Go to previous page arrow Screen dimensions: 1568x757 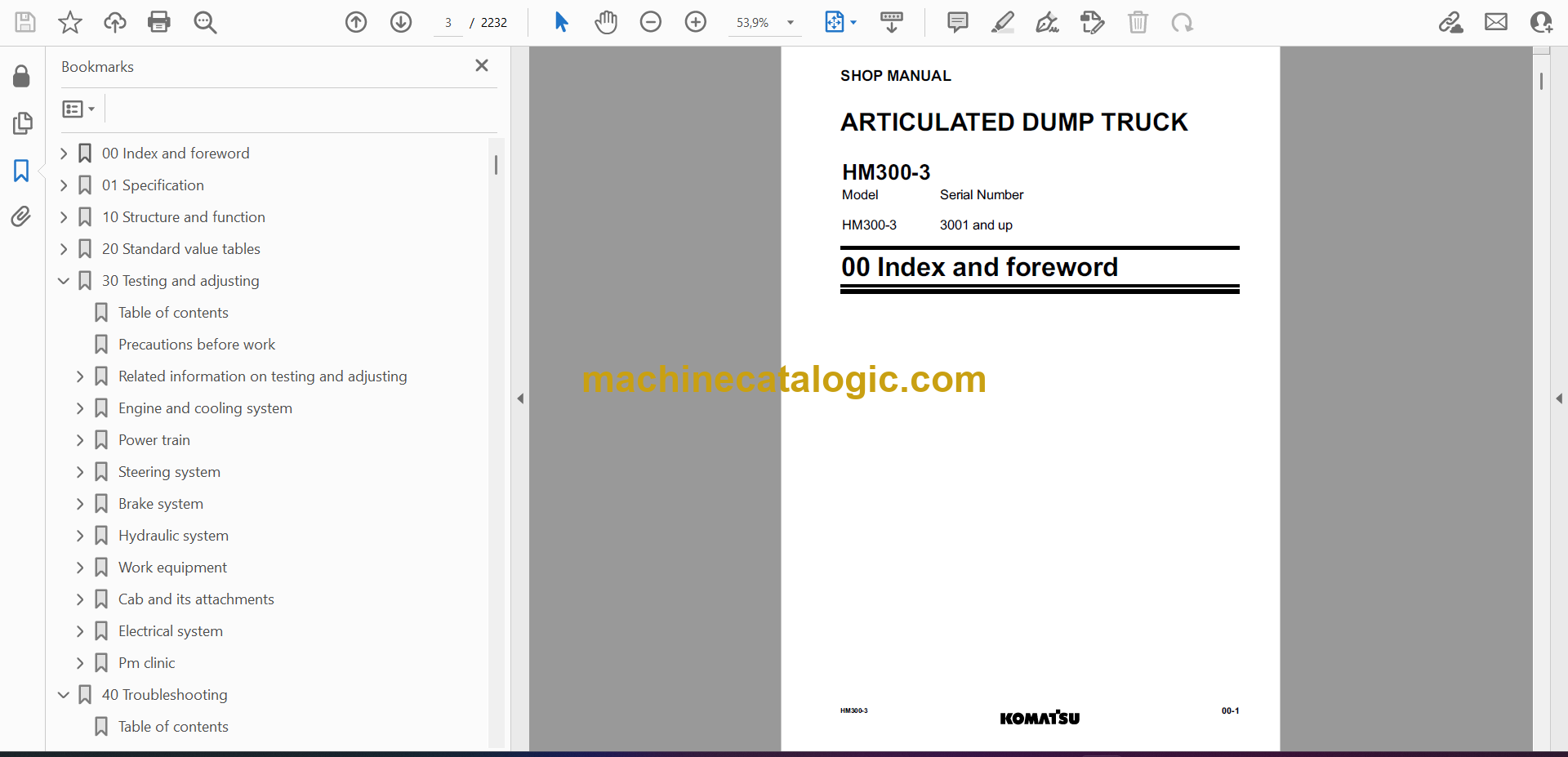[356, 22]
